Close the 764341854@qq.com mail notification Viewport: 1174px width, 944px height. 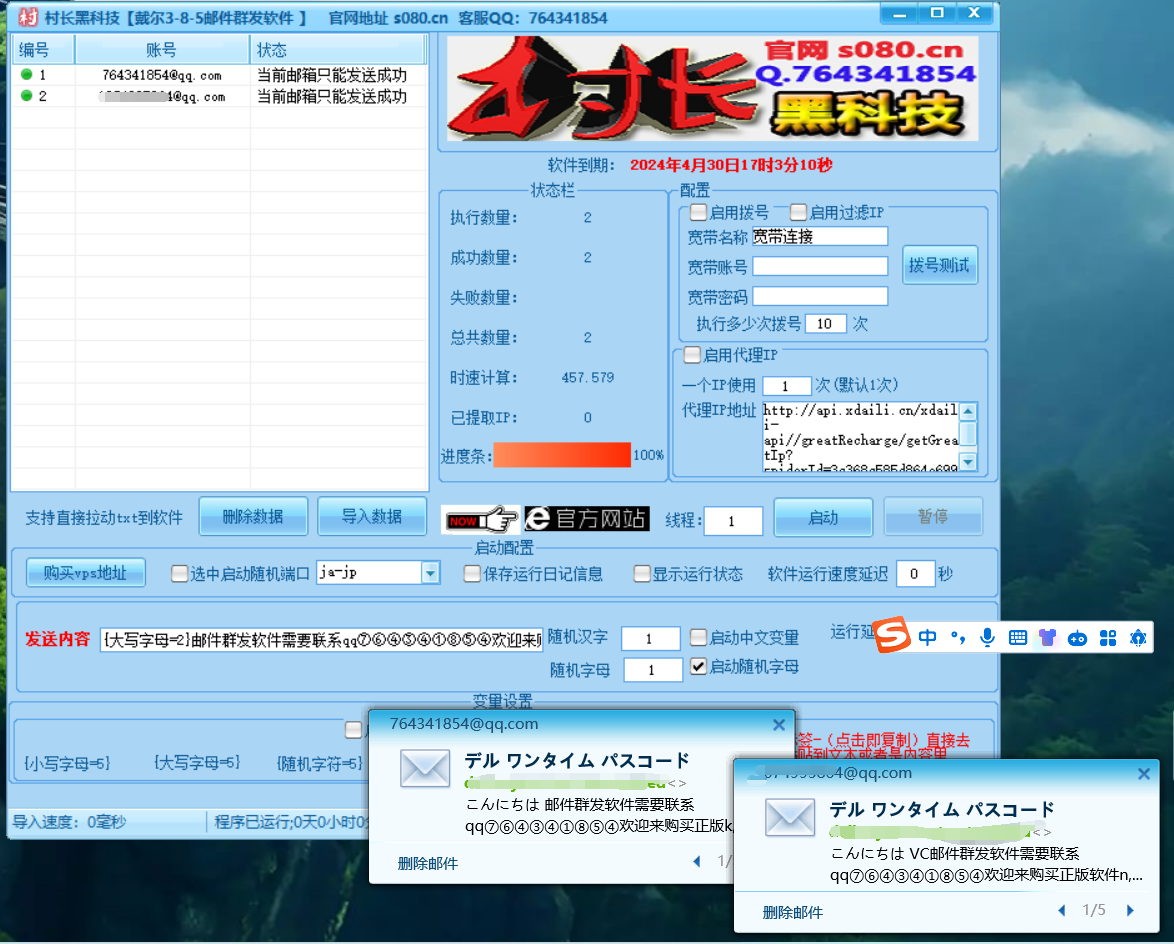779,725
